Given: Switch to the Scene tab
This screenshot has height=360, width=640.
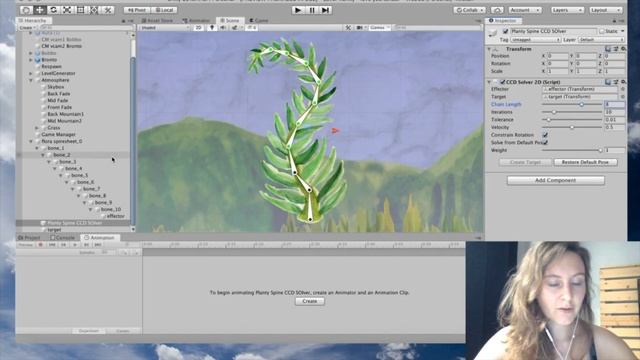Looking at the screenshot, I should [230, 20].
